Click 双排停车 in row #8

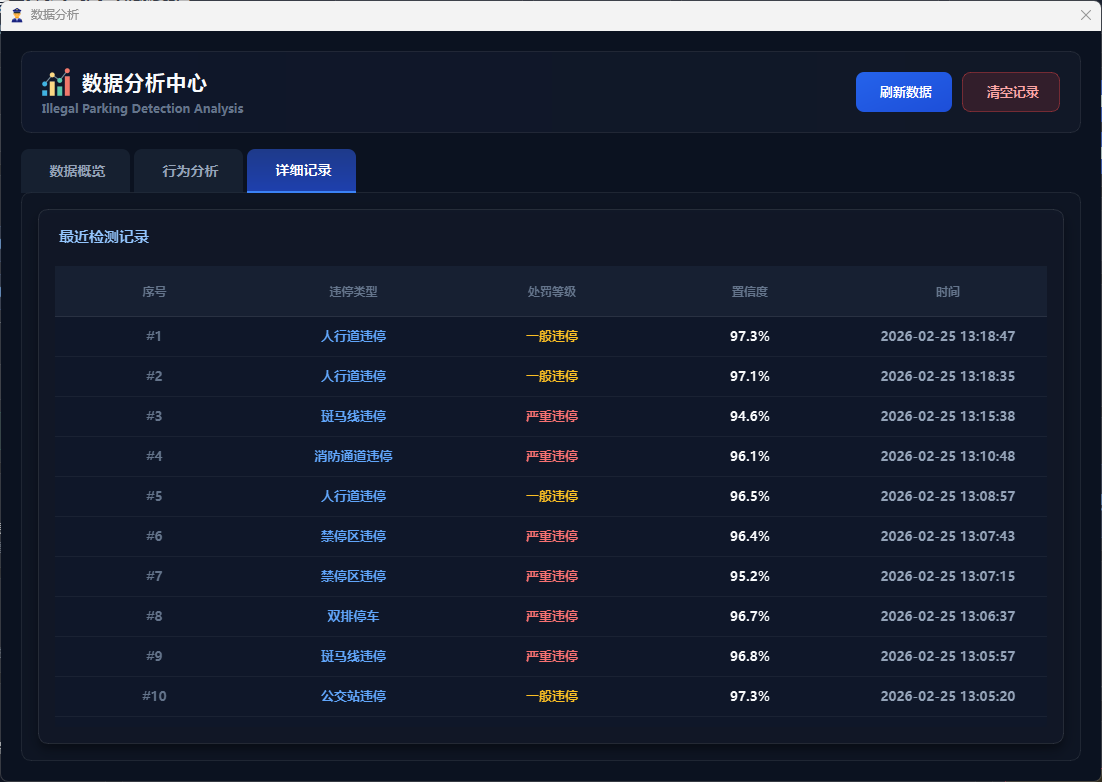354,616
